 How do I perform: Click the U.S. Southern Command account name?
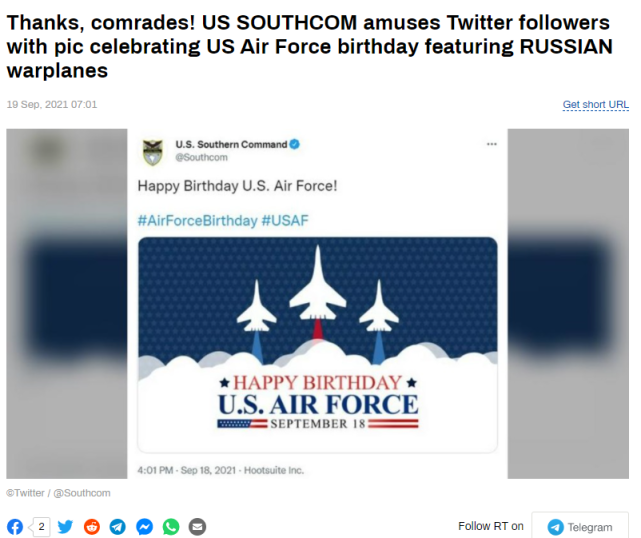(x=230, y=145)
